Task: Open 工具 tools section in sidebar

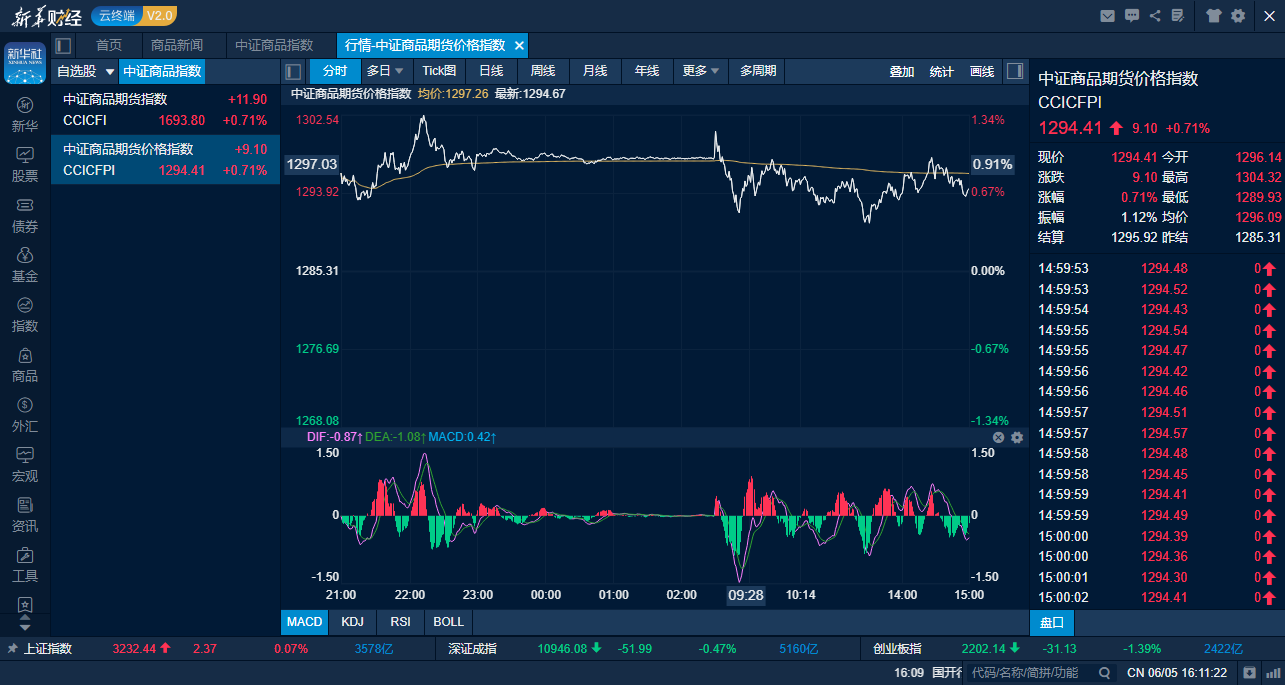Action: tap(25, 565)
